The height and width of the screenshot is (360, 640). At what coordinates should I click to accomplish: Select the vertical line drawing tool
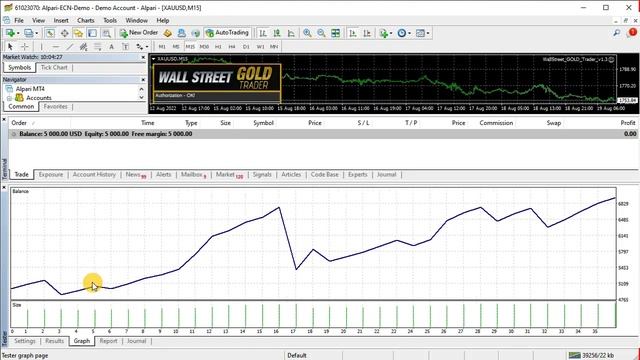(x=41, y=47)
